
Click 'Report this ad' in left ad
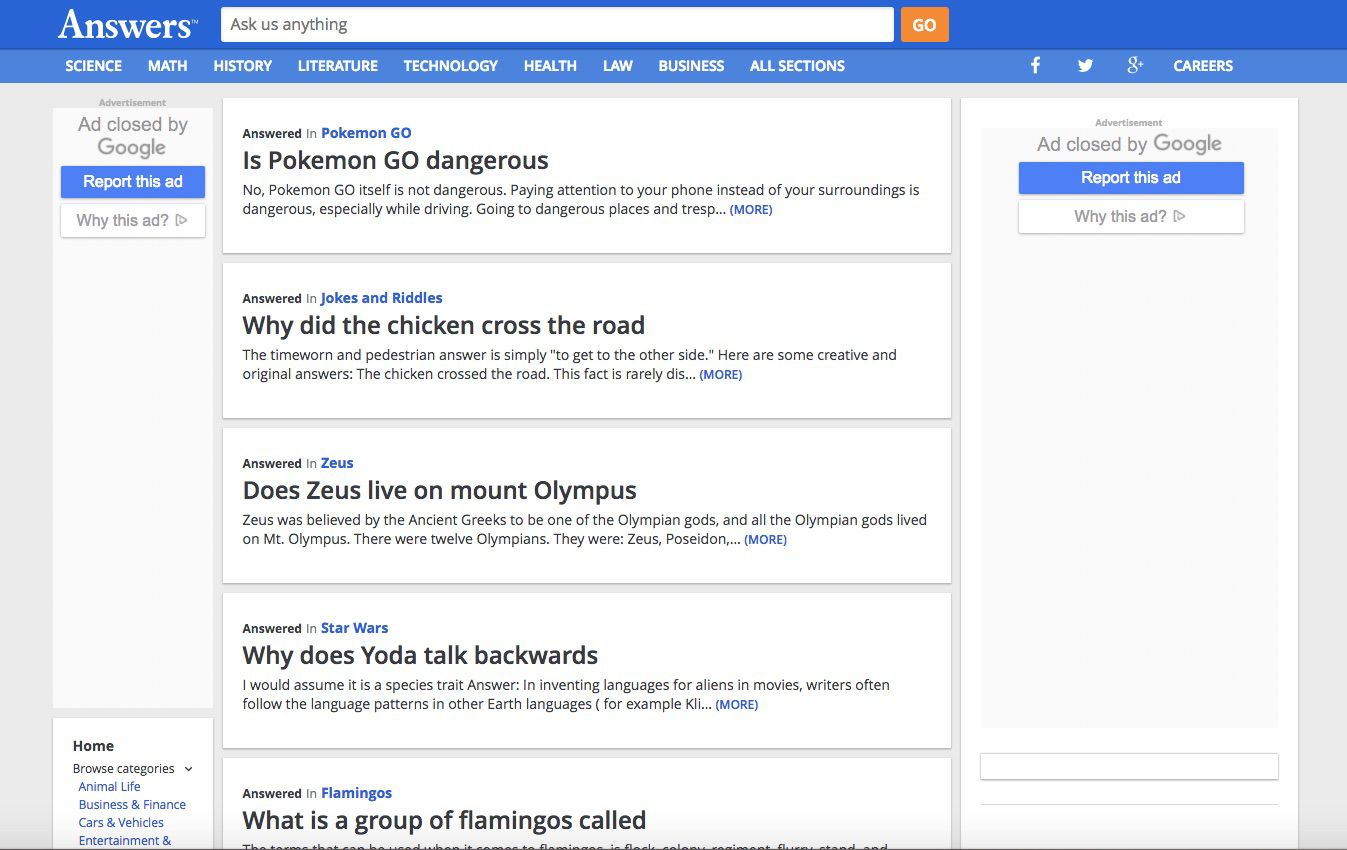pos(133,182)
